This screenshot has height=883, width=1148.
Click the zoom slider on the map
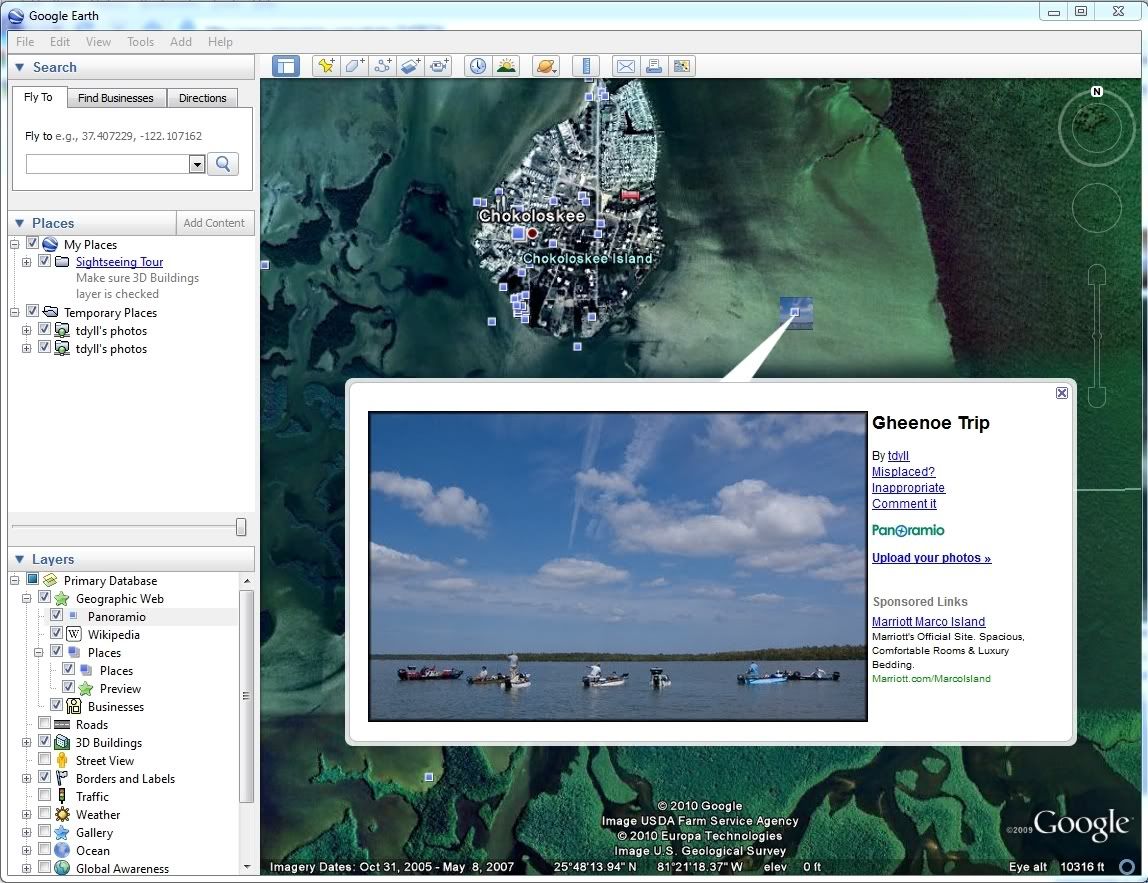1096,336
